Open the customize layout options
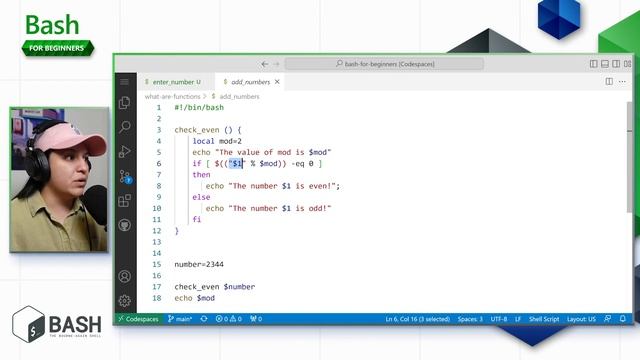Screen dimensions: 640x360 (627, 64)
